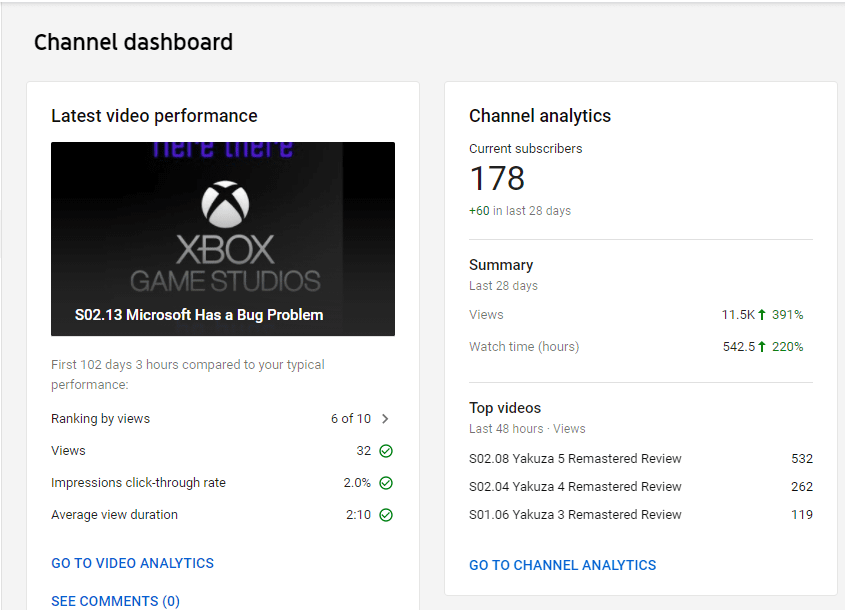Click the Ranking by views row label

[x=100, y=419]
